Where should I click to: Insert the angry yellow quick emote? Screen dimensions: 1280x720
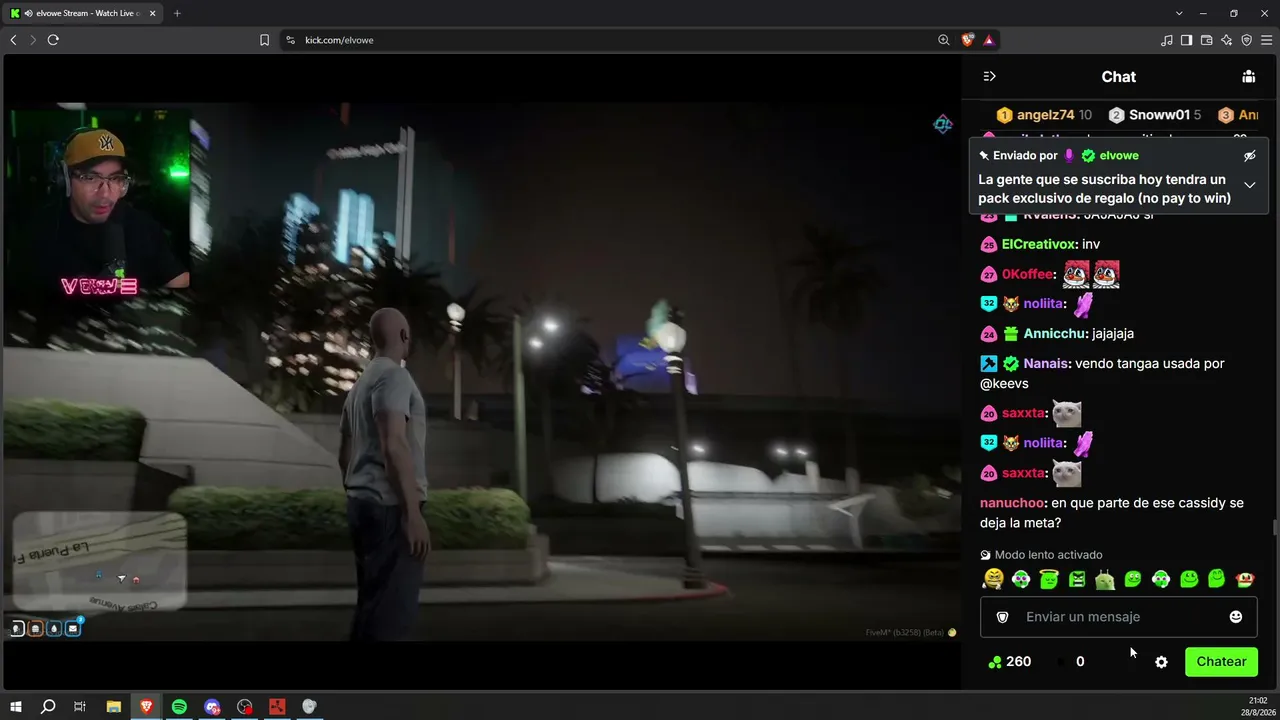(x=993, y=579)
